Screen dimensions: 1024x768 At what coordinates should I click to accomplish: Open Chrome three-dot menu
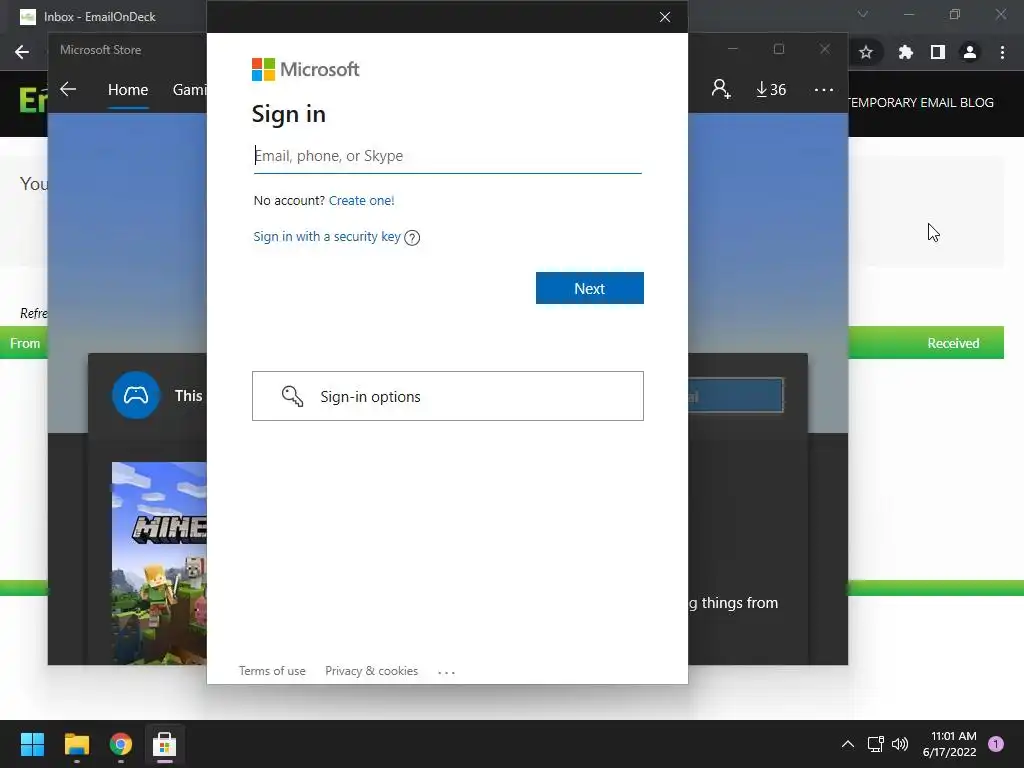(1002, 52)
